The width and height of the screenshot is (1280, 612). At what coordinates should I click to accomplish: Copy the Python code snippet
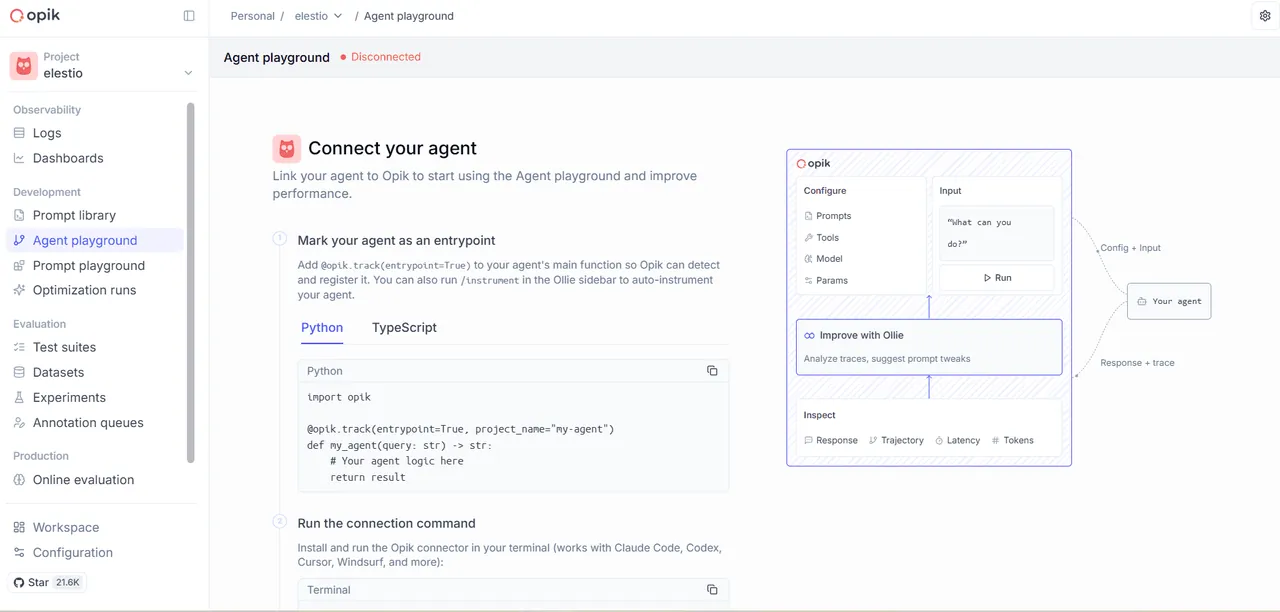(x=712, y=371)
